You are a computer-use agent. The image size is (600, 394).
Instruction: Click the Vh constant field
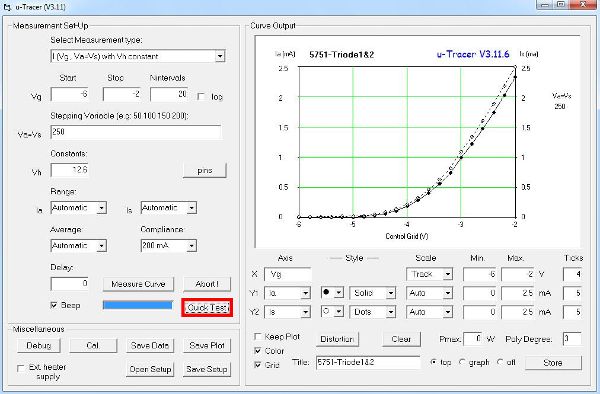pyautogui.click(x=70, y=170)
